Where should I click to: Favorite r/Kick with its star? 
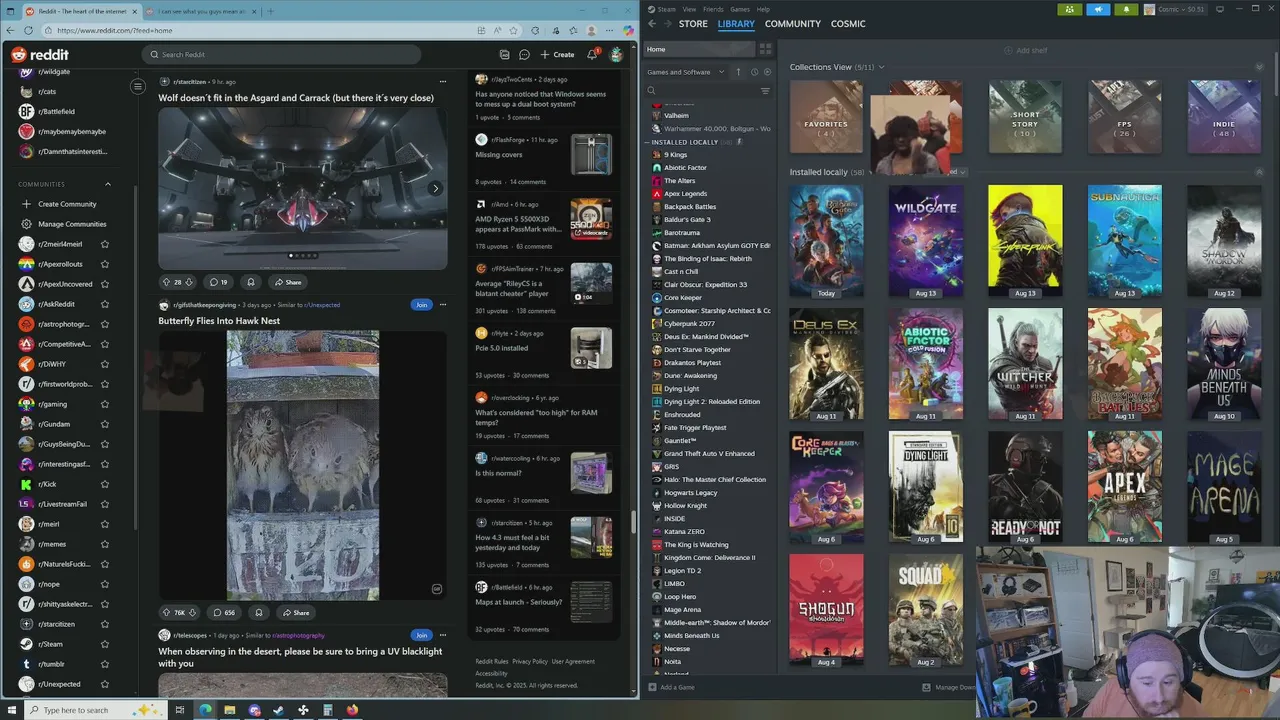click(x=105, y=484)
